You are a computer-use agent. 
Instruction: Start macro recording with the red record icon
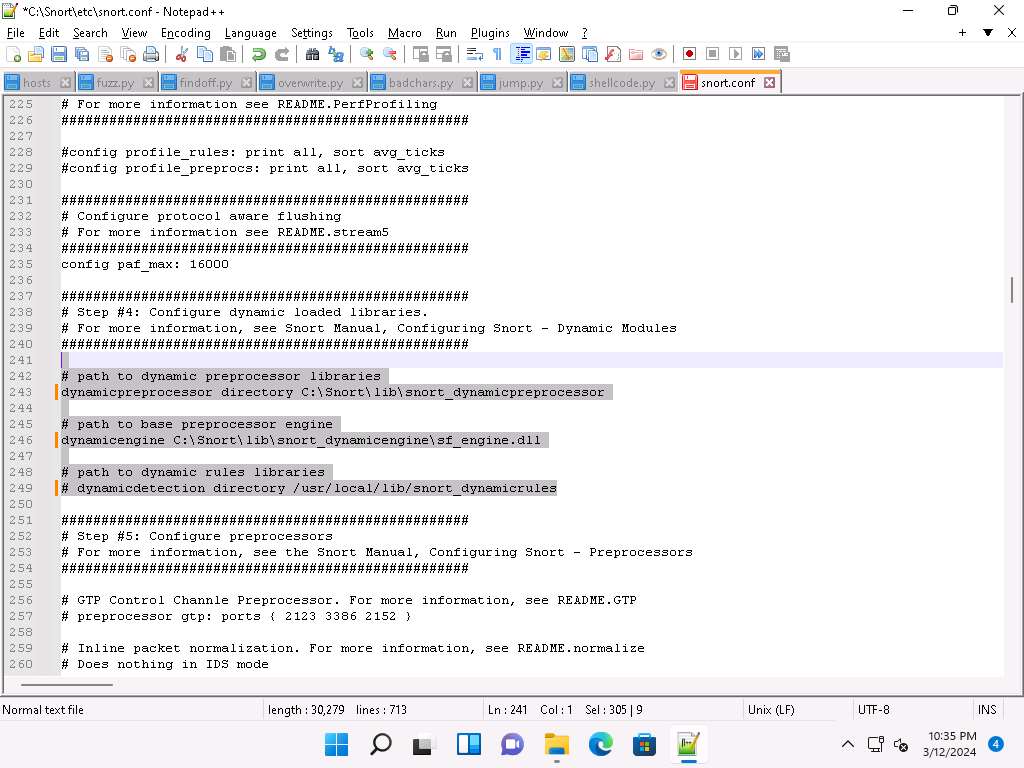(689, 54)
